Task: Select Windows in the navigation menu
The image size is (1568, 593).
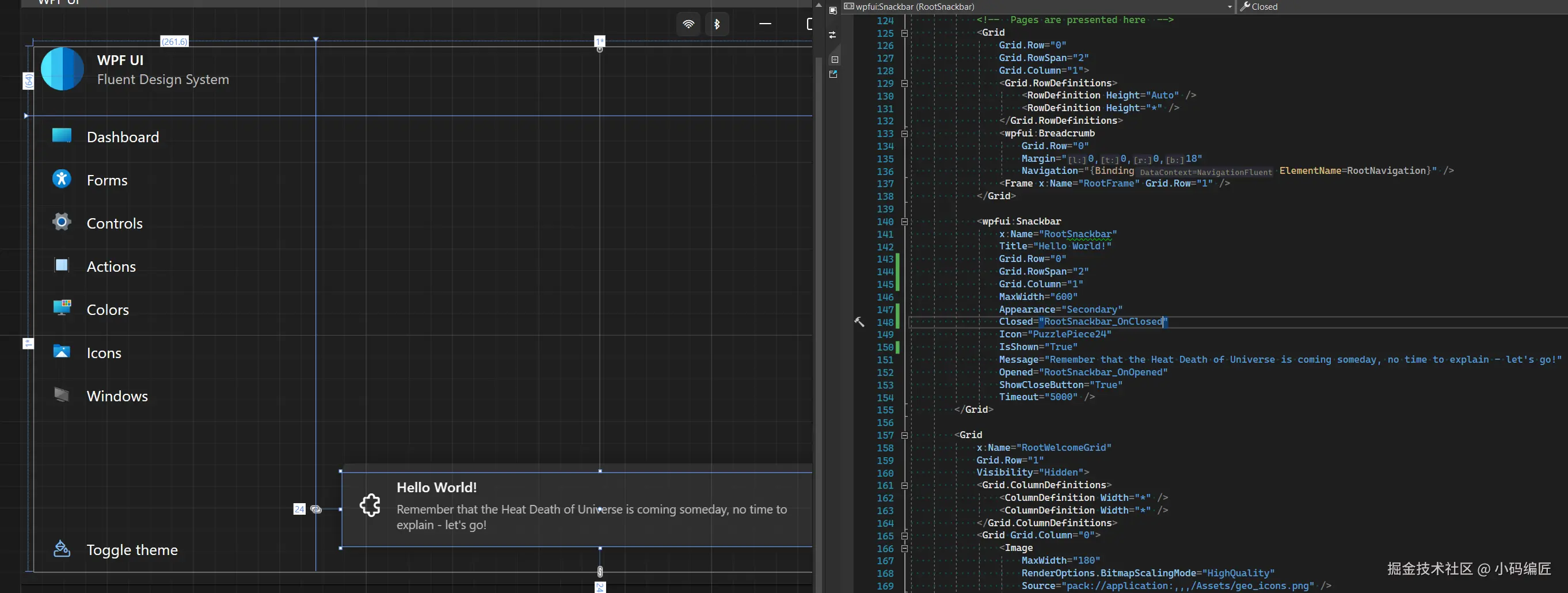Action: tap(117, 396)
